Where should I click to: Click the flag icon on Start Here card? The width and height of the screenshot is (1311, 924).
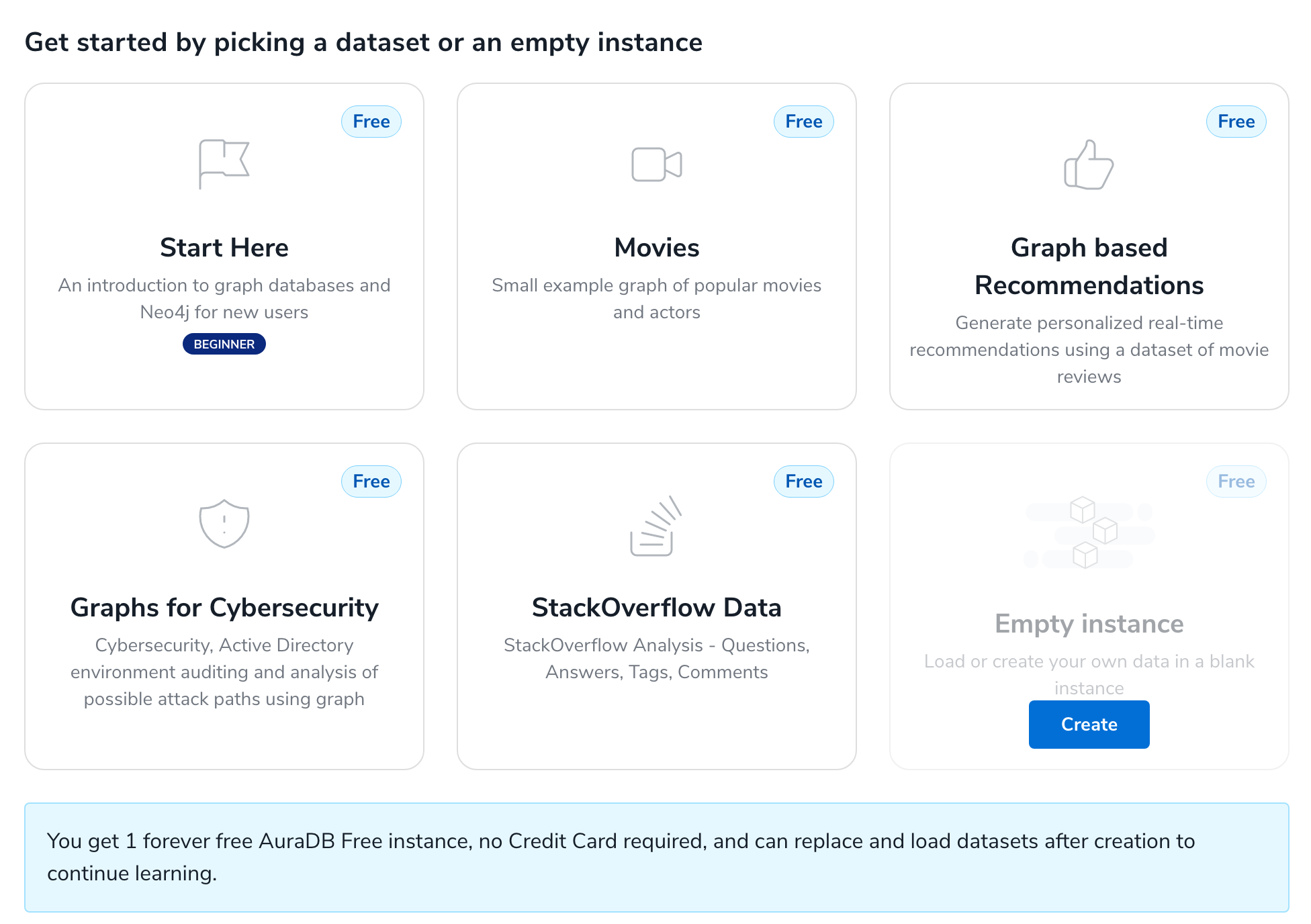[224, 164]
